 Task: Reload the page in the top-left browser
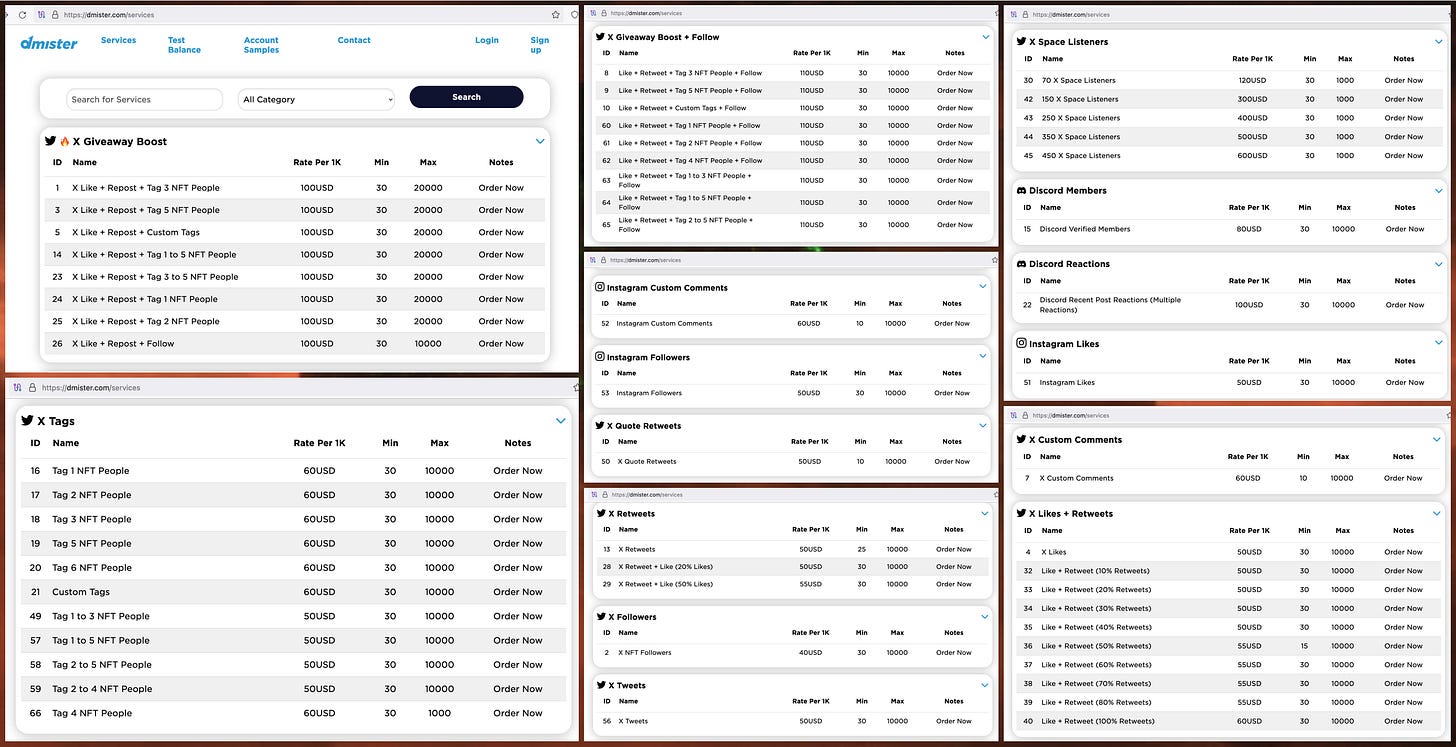22,15
